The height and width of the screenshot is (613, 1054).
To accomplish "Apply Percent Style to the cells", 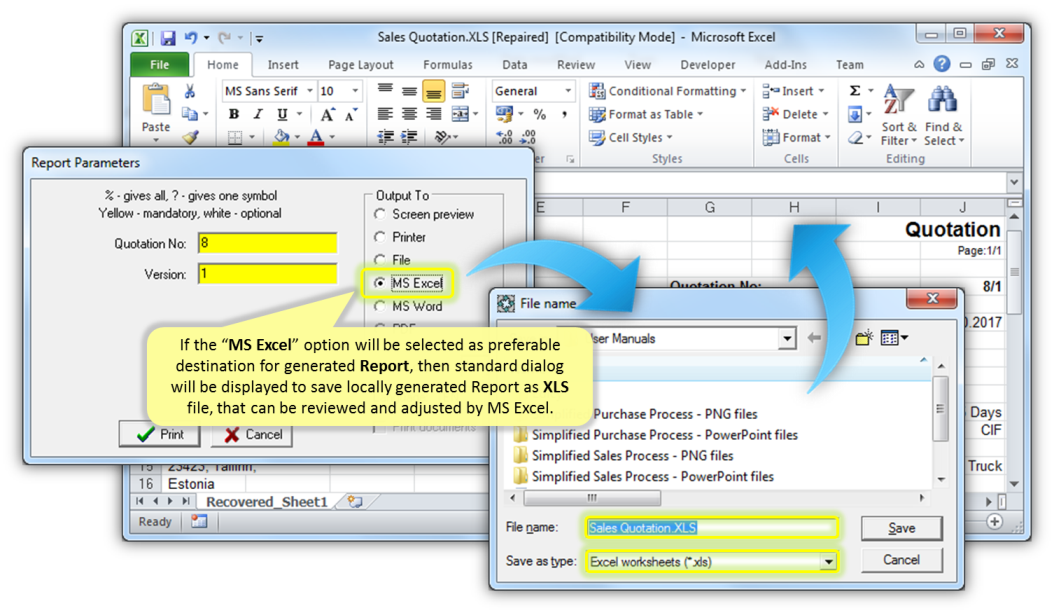I will (x=539, y=114).
